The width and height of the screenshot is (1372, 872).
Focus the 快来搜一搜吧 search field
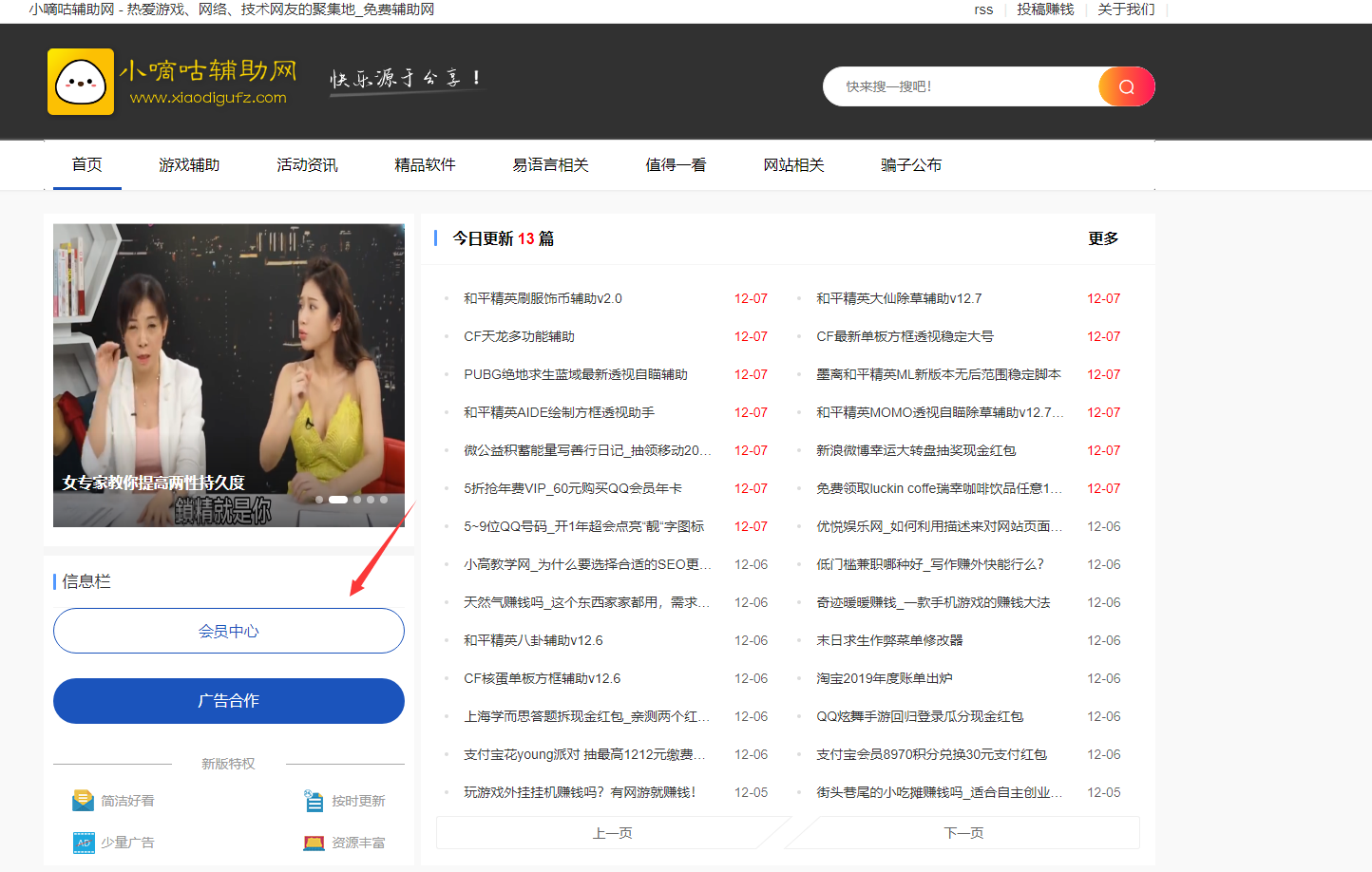pyautogui.click(x=960, y=86)
